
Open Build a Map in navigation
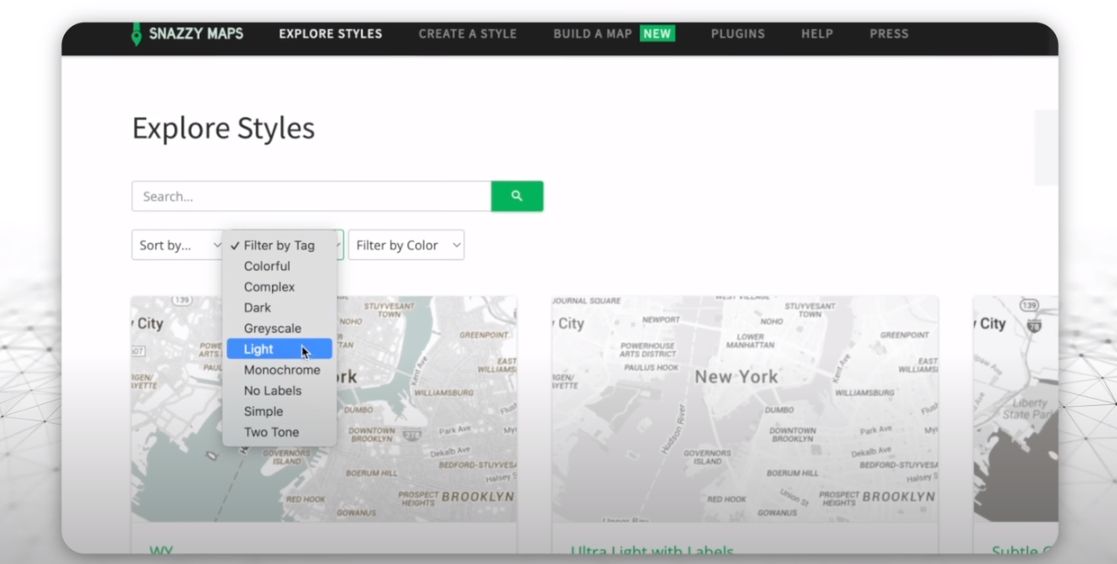(x=592, y=34)
